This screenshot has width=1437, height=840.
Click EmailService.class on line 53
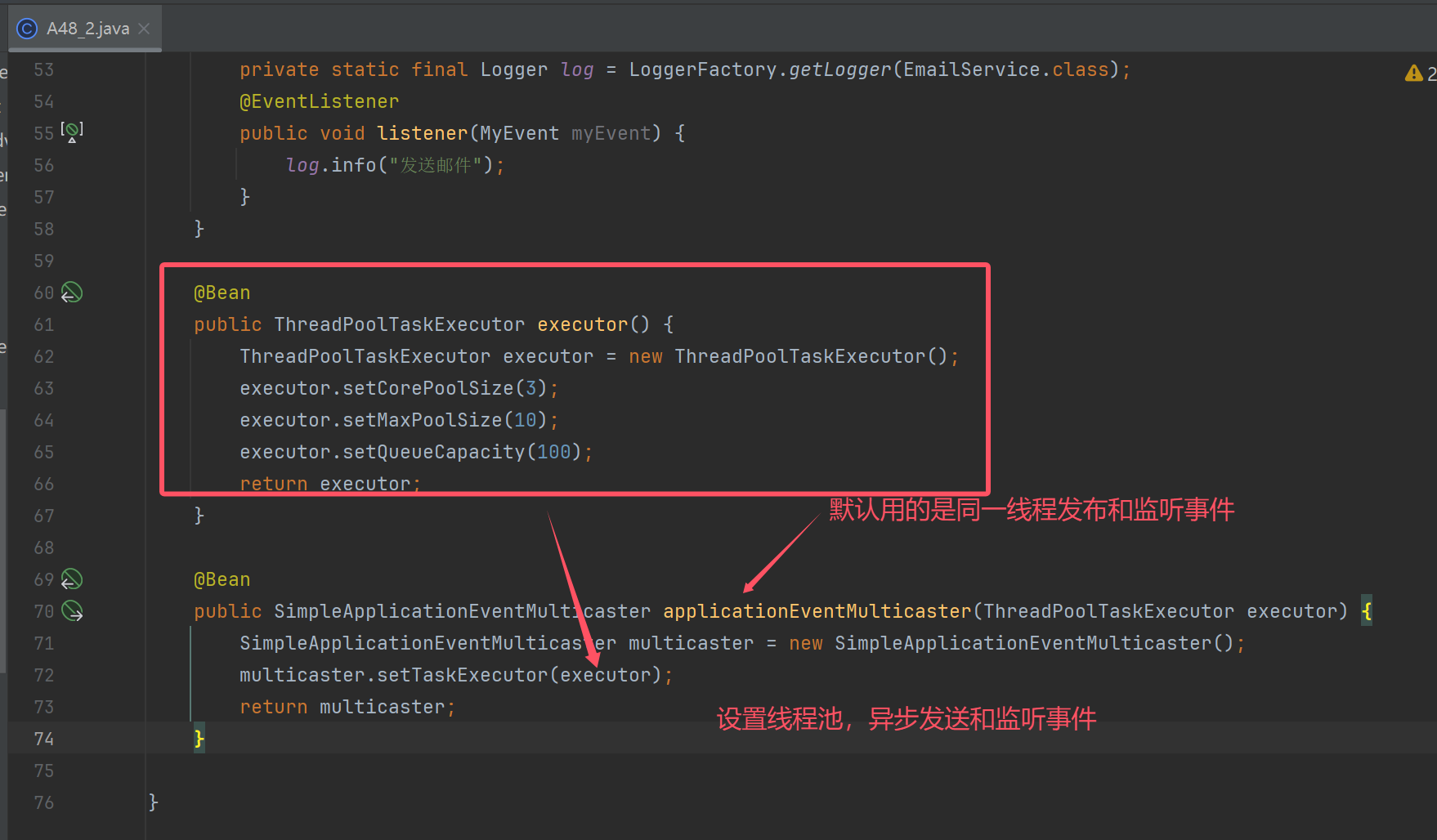coord(1006,69)
